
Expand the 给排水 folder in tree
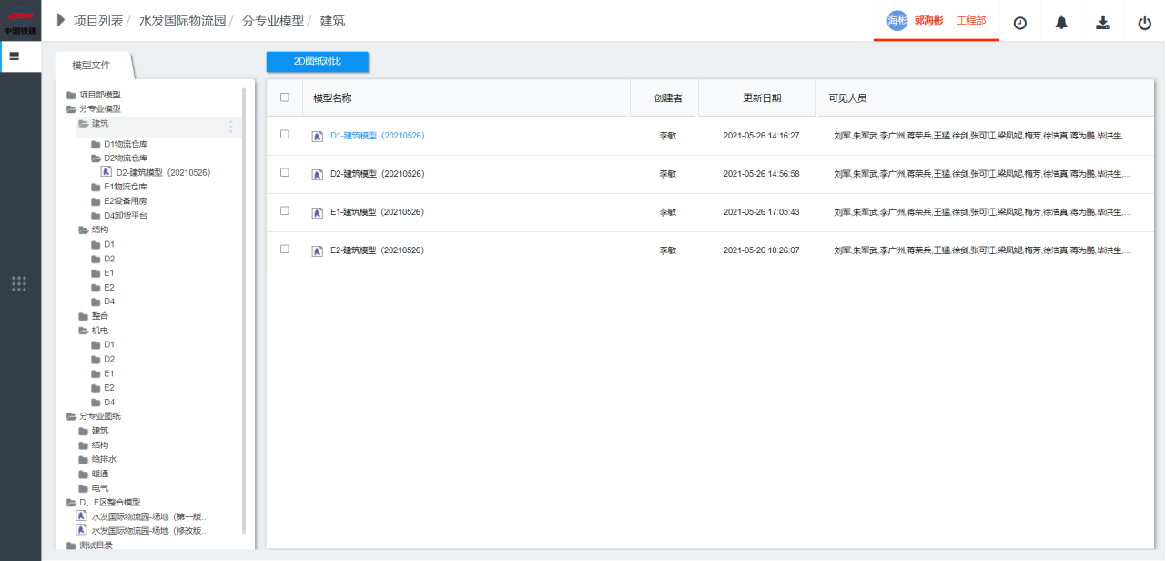click(x=84, y=459)
